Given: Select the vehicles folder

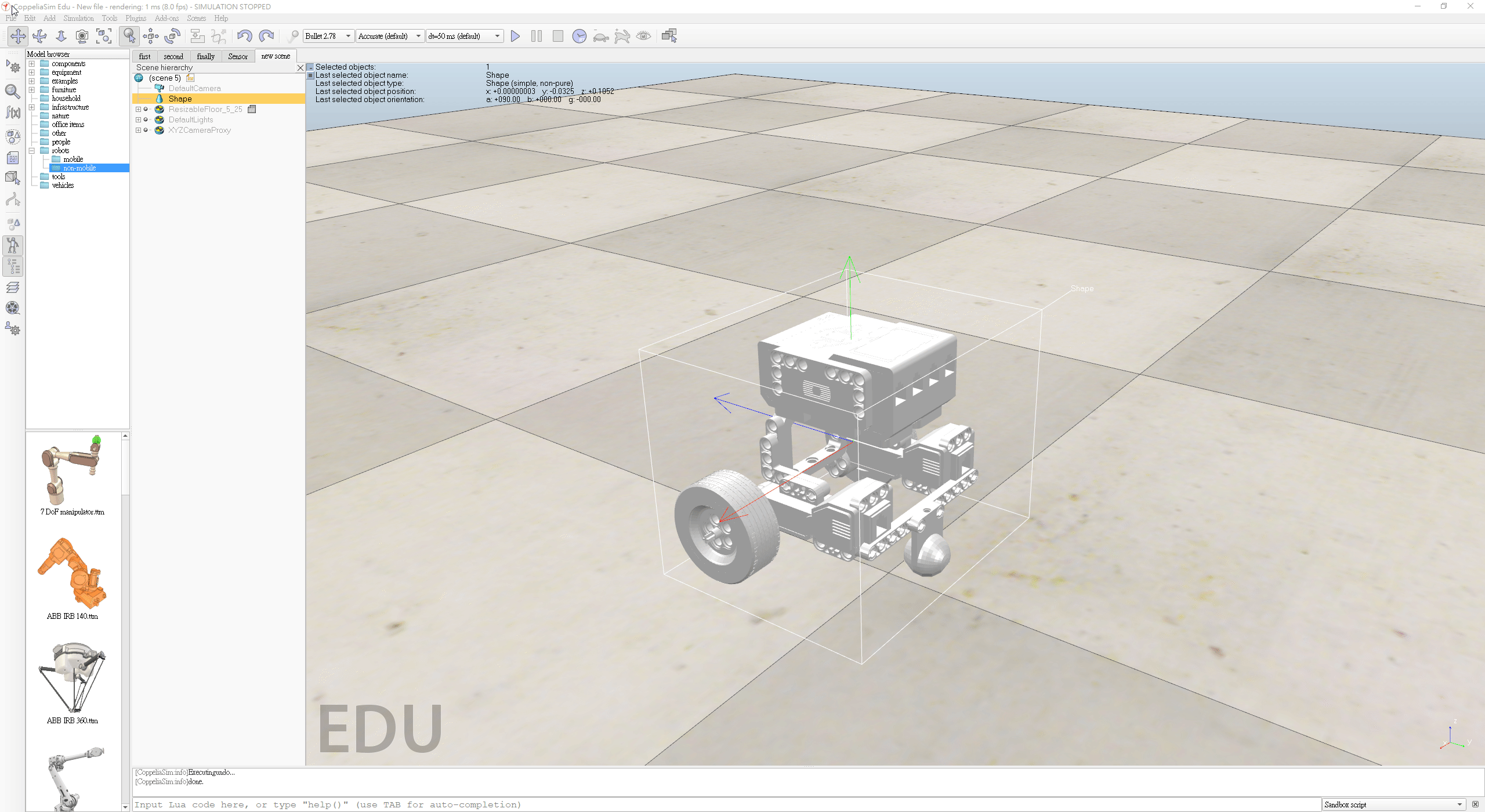Looking at the screenshot, I should click(x=63, y=186).
